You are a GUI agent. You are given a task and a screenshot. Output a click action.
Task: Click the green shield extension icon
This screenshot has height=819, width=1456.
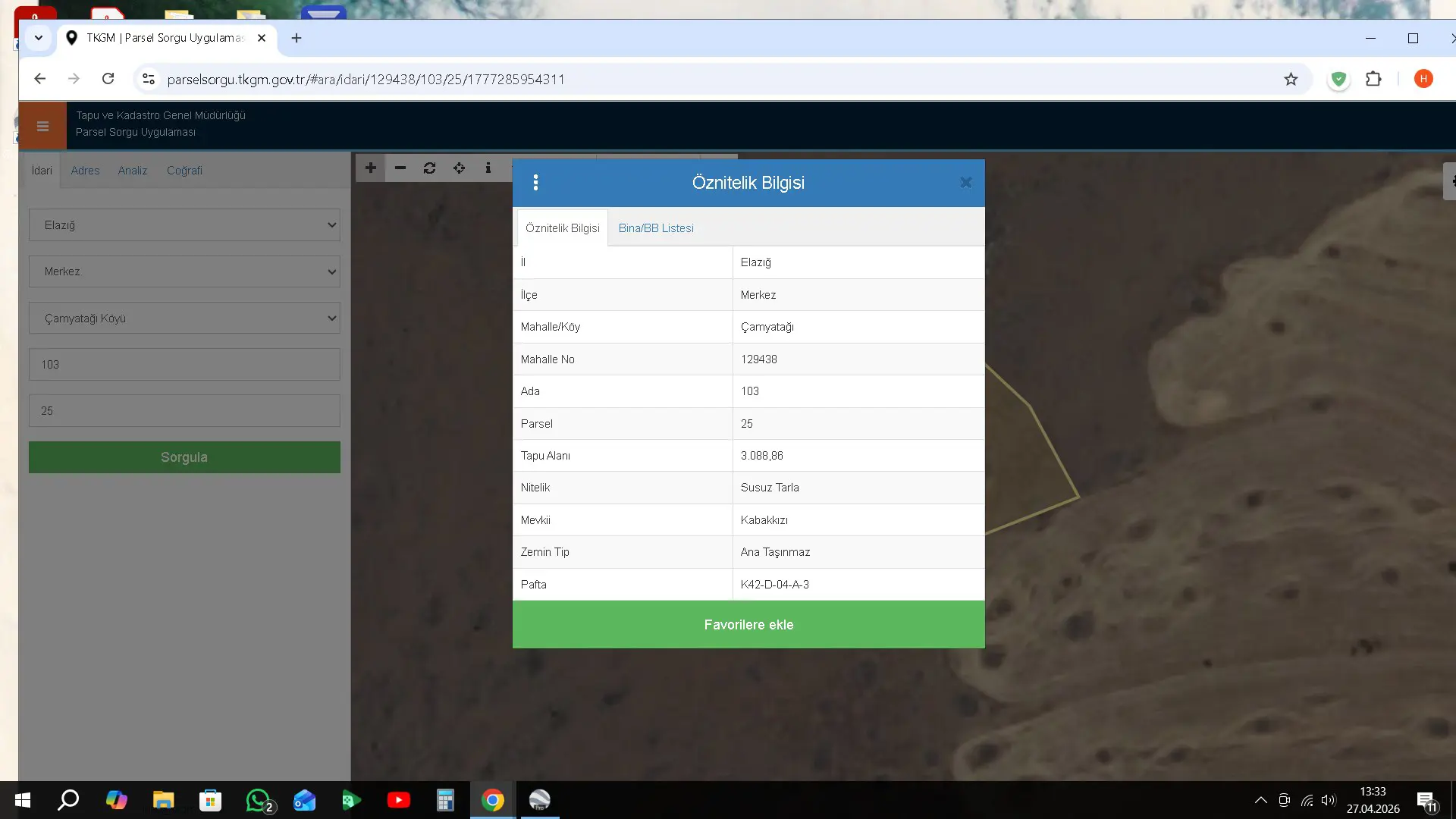tap(1338, 79)
